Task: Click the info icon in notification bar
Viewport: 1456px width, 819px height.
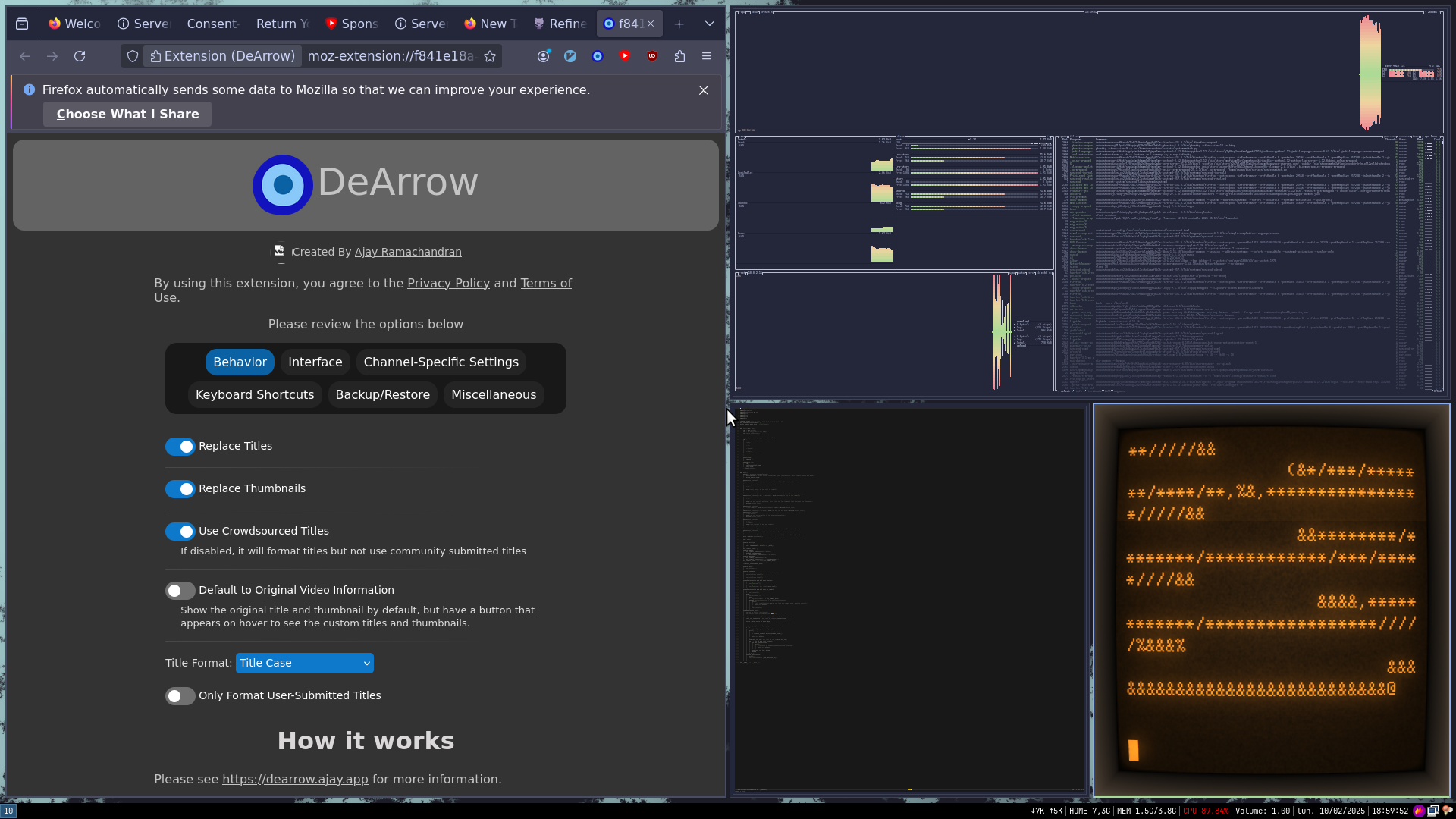Action: [x=29, y=89]
